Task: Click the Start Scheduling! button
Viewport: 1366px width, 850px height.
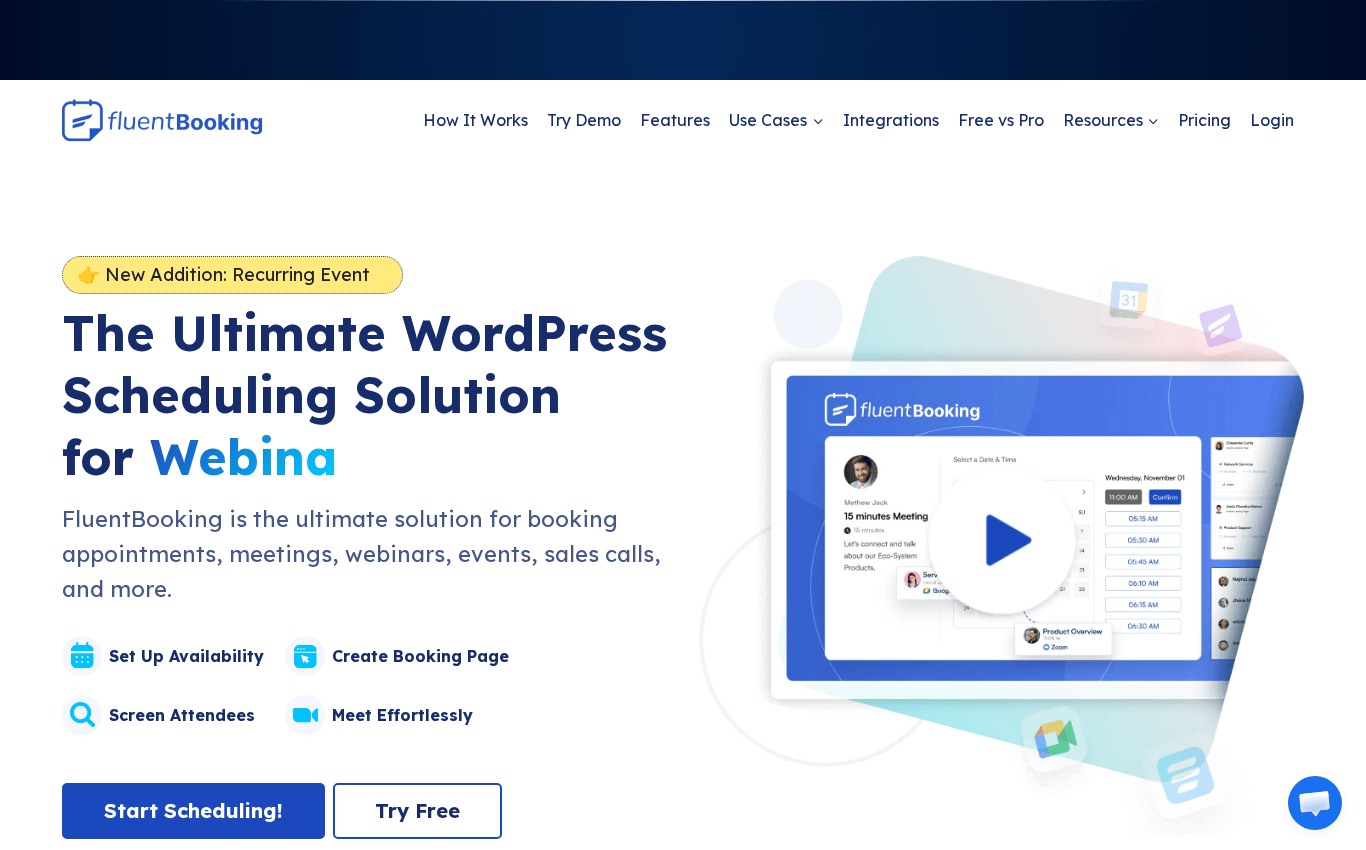Action: click(x=193, y=811)
